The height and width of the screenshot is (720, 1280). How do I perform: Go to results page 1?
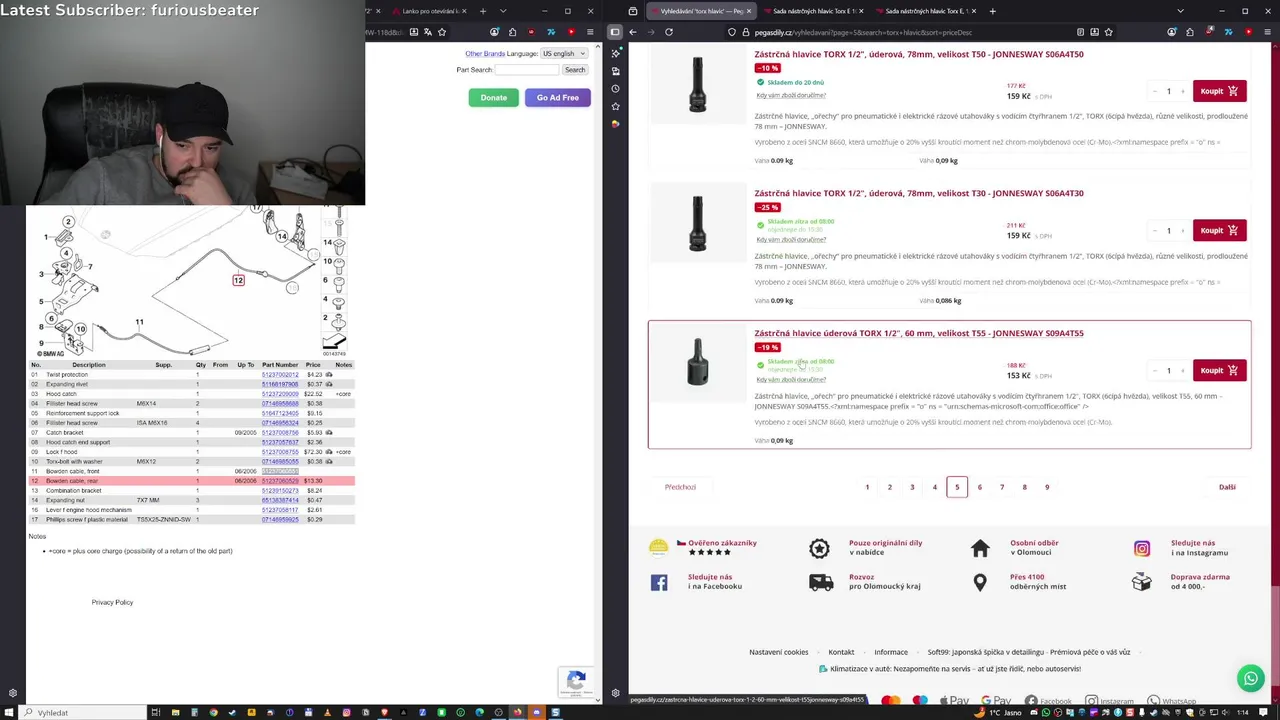pyautogui.click(x=867, y=487)
